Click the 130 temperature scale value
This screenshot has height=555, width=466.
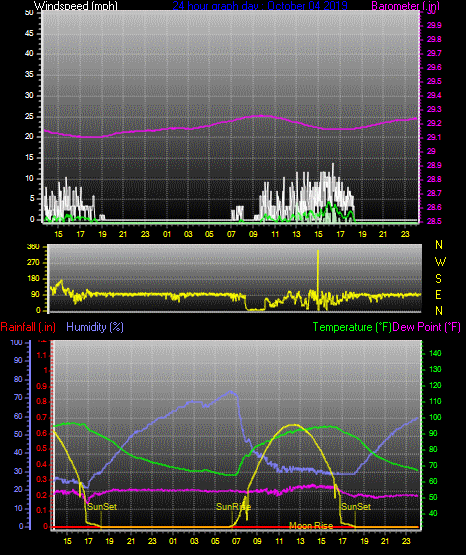[435, 370]
